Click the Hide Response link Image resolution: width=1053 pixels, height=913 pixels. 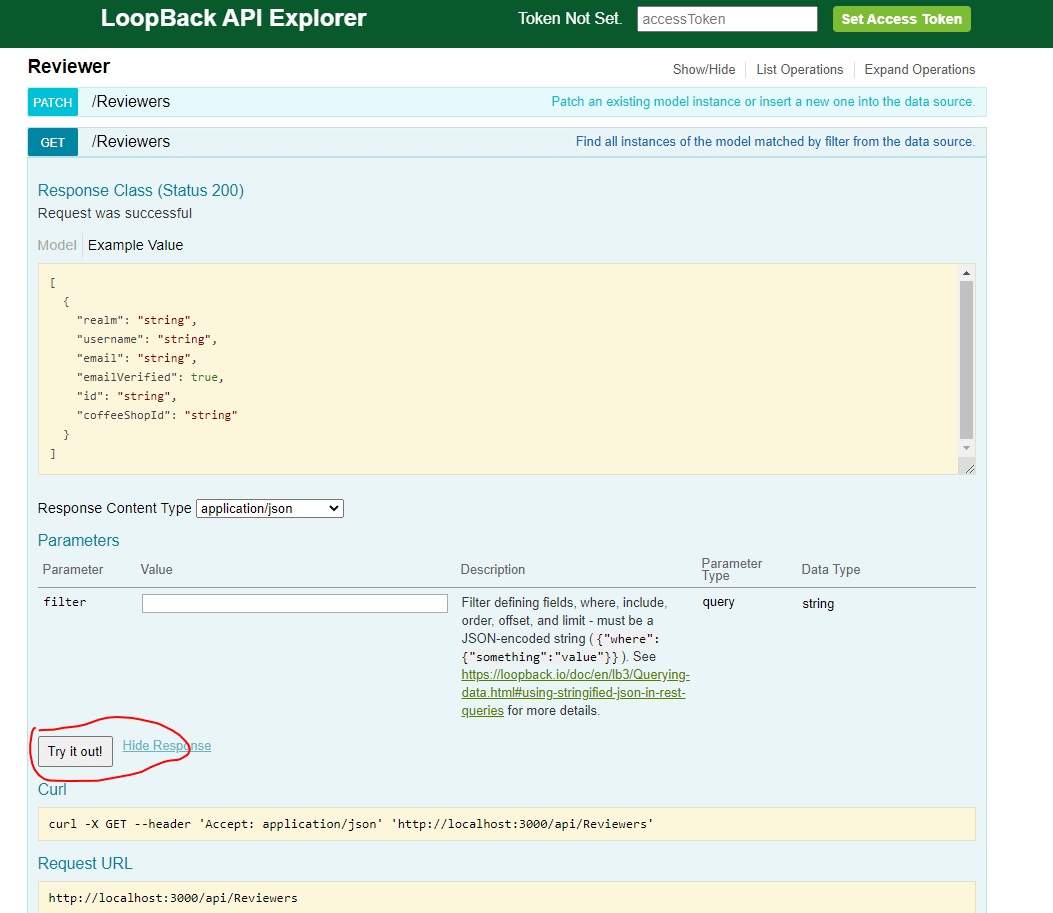pyautogui.click(x=167, y=746)
